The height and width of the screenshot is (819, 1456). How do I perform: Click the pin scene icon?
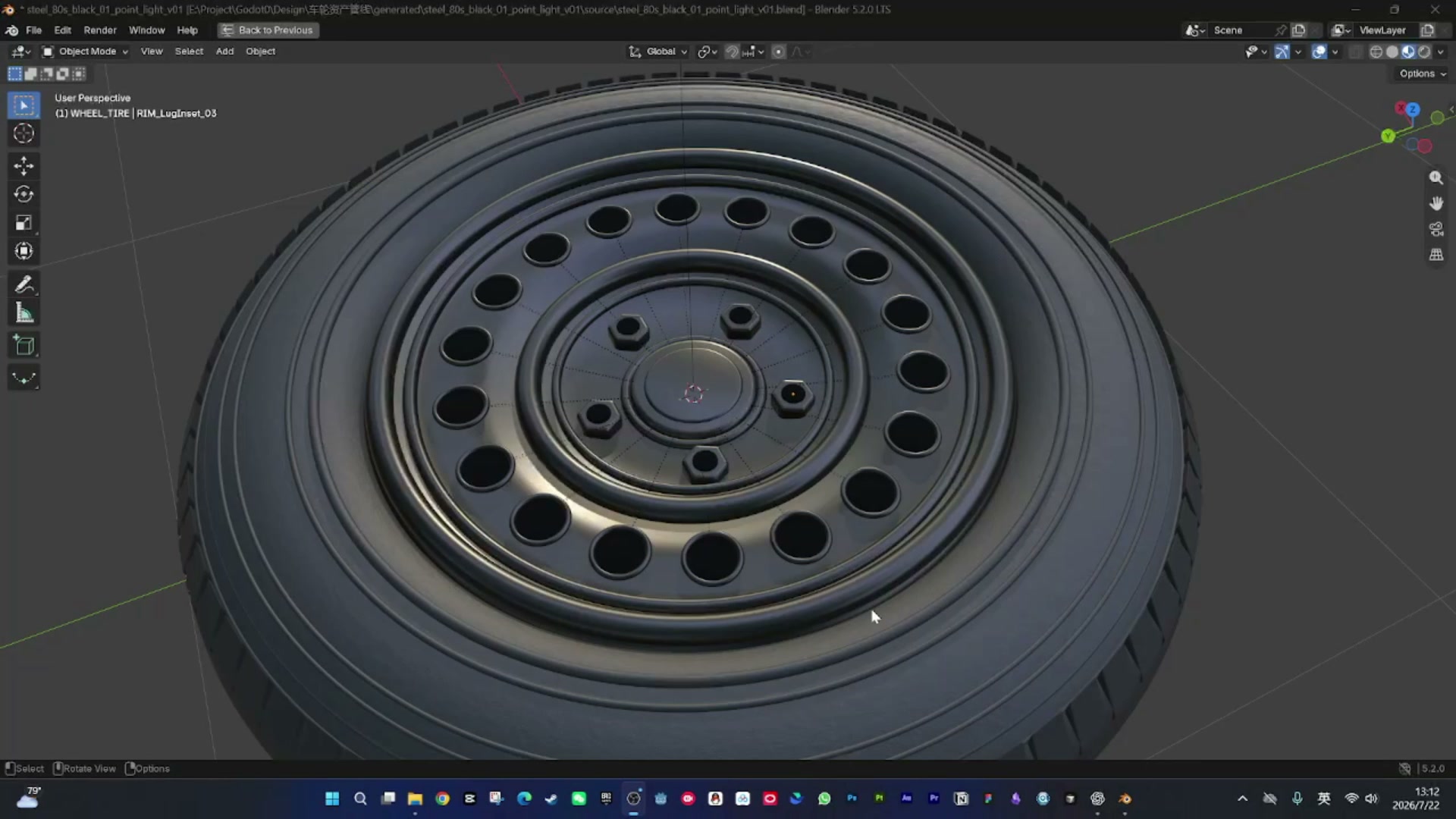click(1281, 30)
